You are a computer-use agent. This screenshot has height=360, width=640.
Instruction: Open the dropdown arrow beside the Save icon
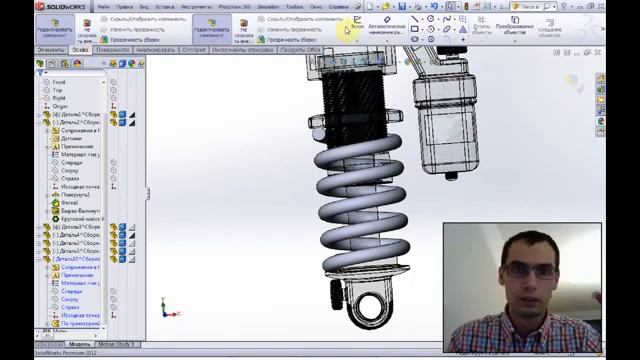(x=409, y=7)
